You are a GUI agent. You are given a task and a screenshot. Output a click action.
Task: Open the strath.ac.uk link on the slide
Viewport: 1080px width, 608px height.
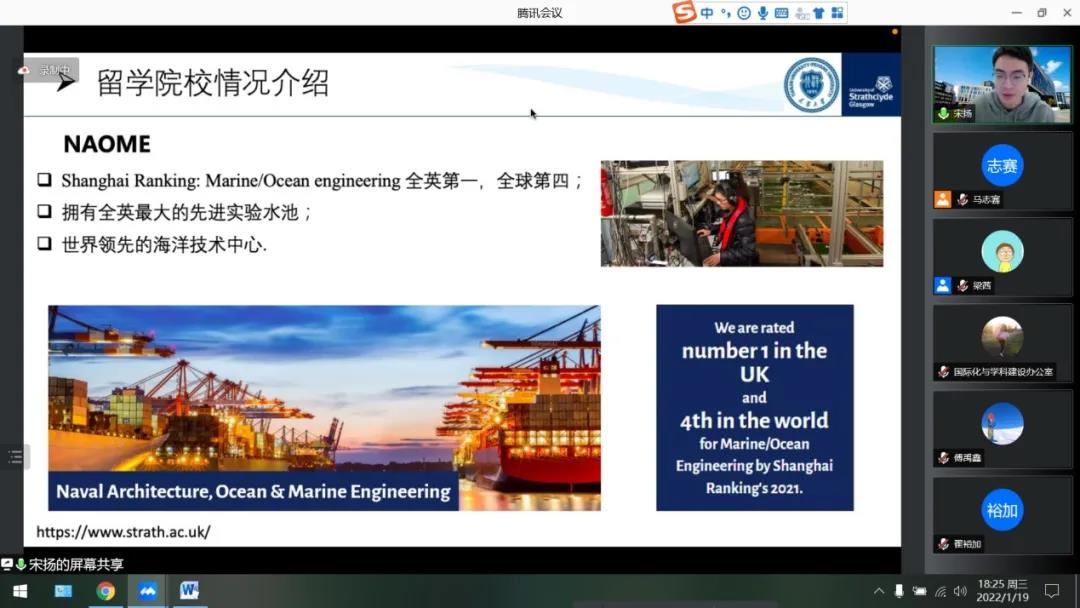point(123,532)
